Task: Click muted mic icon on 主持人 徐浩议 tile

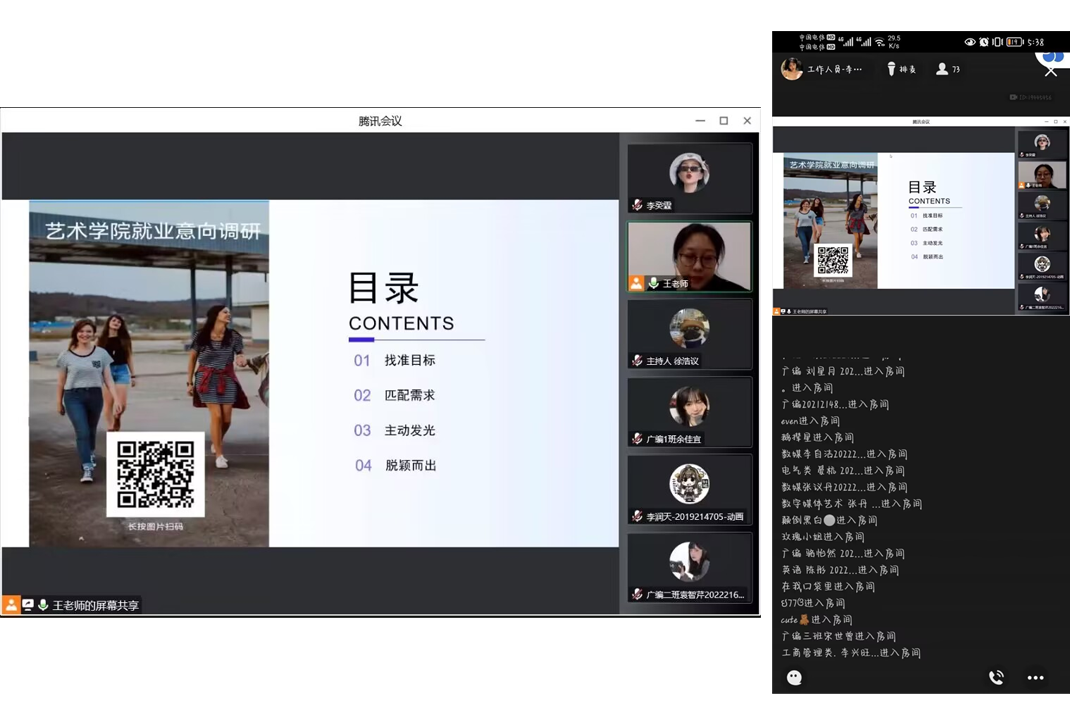Action: tap(637, 361)
